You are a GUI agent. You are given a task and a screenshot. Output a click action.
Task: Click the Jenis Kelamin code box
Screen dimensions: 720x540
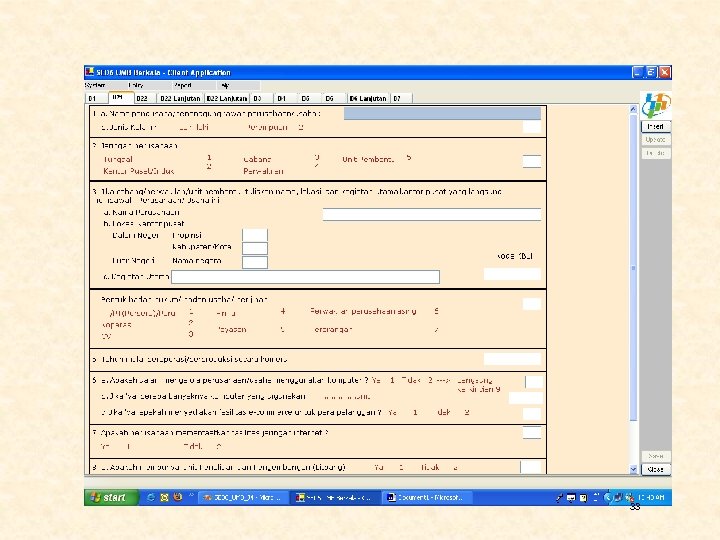532,127
